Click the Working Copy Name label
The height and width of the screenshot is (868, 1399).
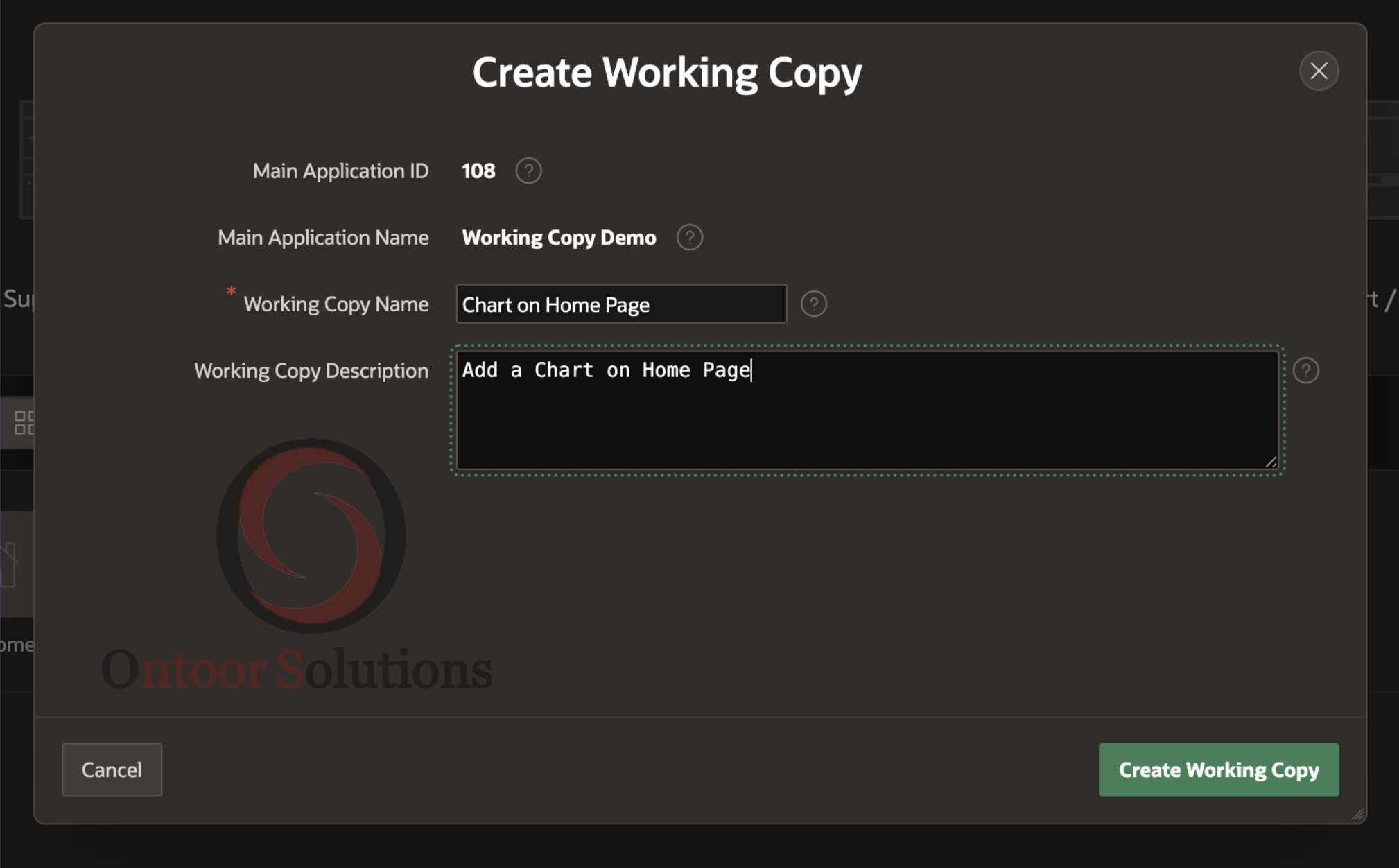point(336,304)
